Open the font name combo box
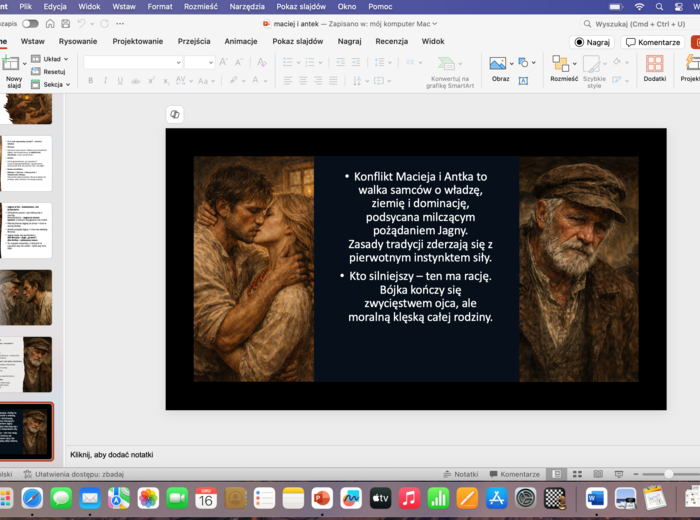 click(x=131, y=62)
